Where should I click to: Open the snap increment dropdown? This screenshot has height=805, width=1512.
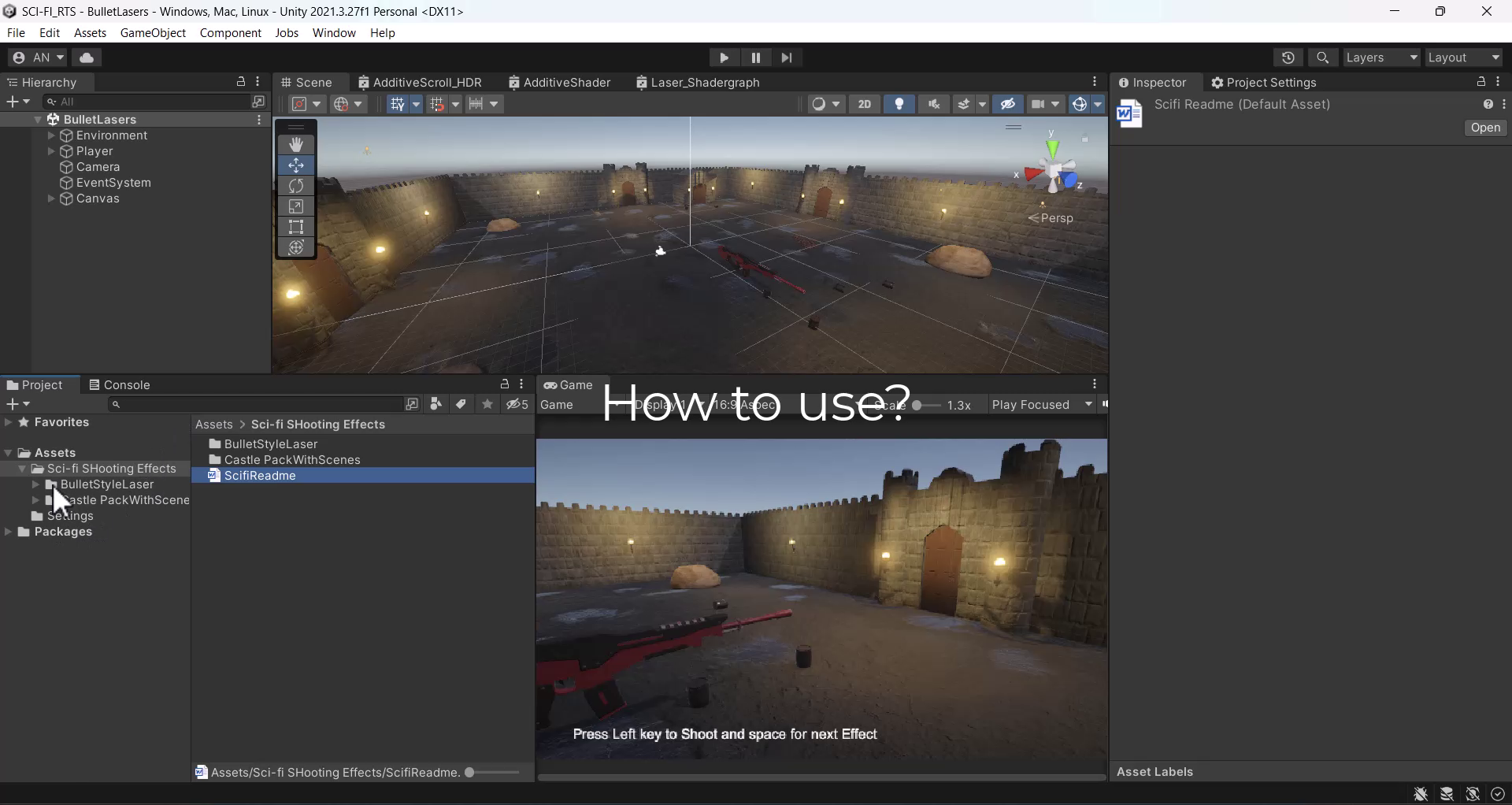(x=484, y=104)
